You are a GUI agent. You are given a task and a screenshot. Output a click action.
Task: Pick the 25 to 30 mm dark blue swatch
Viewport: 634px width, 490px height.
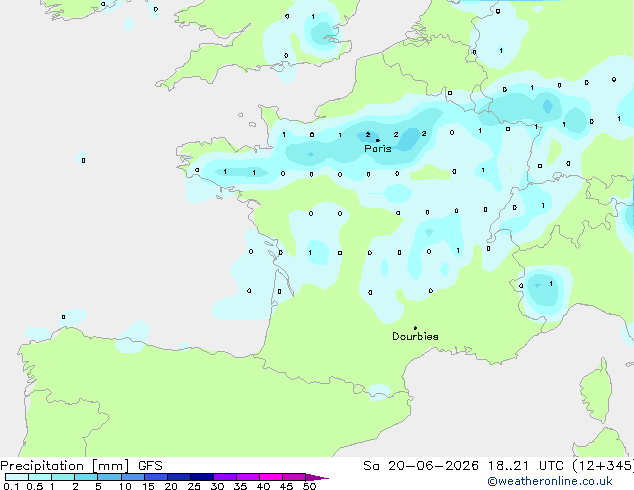click(x=202, y=477)
